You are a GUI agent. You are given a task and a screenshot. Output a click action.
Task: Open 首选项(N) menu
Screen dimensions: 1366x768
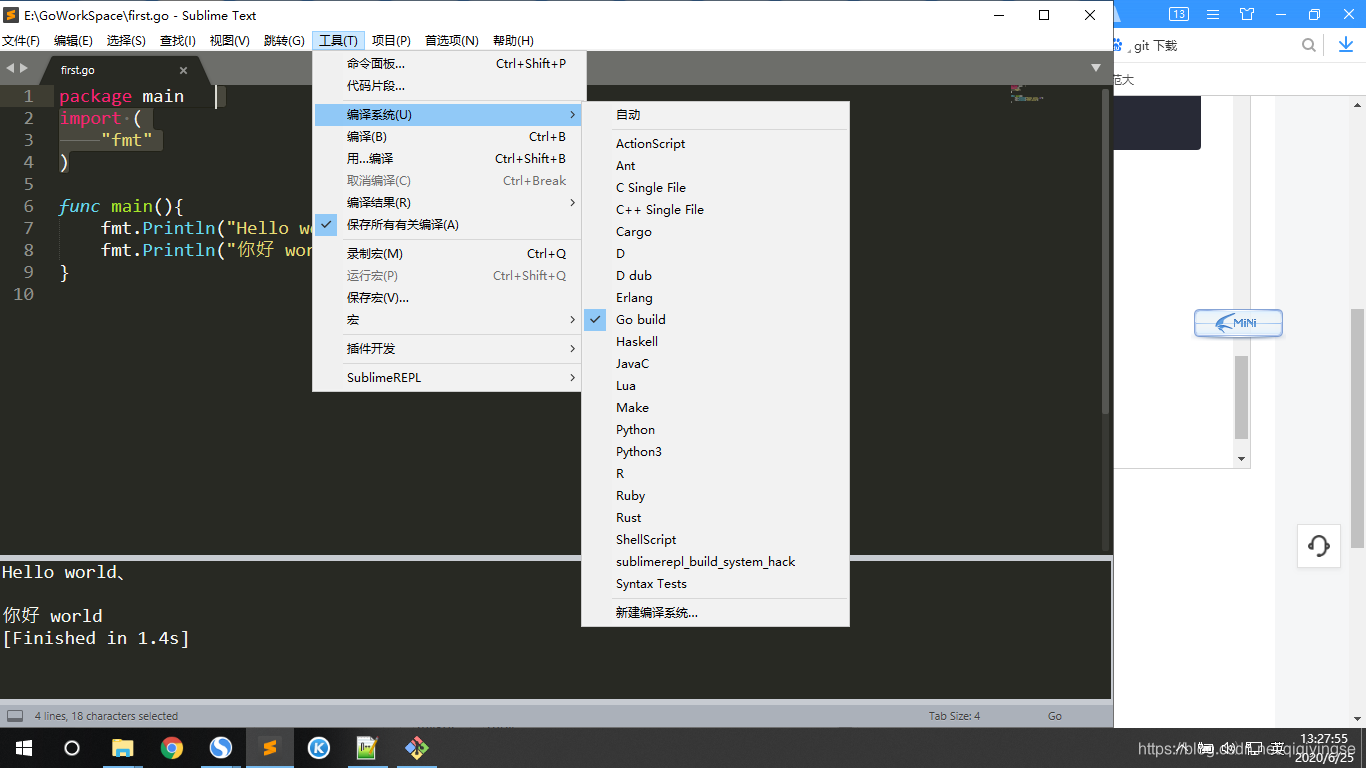pos(452,41)
